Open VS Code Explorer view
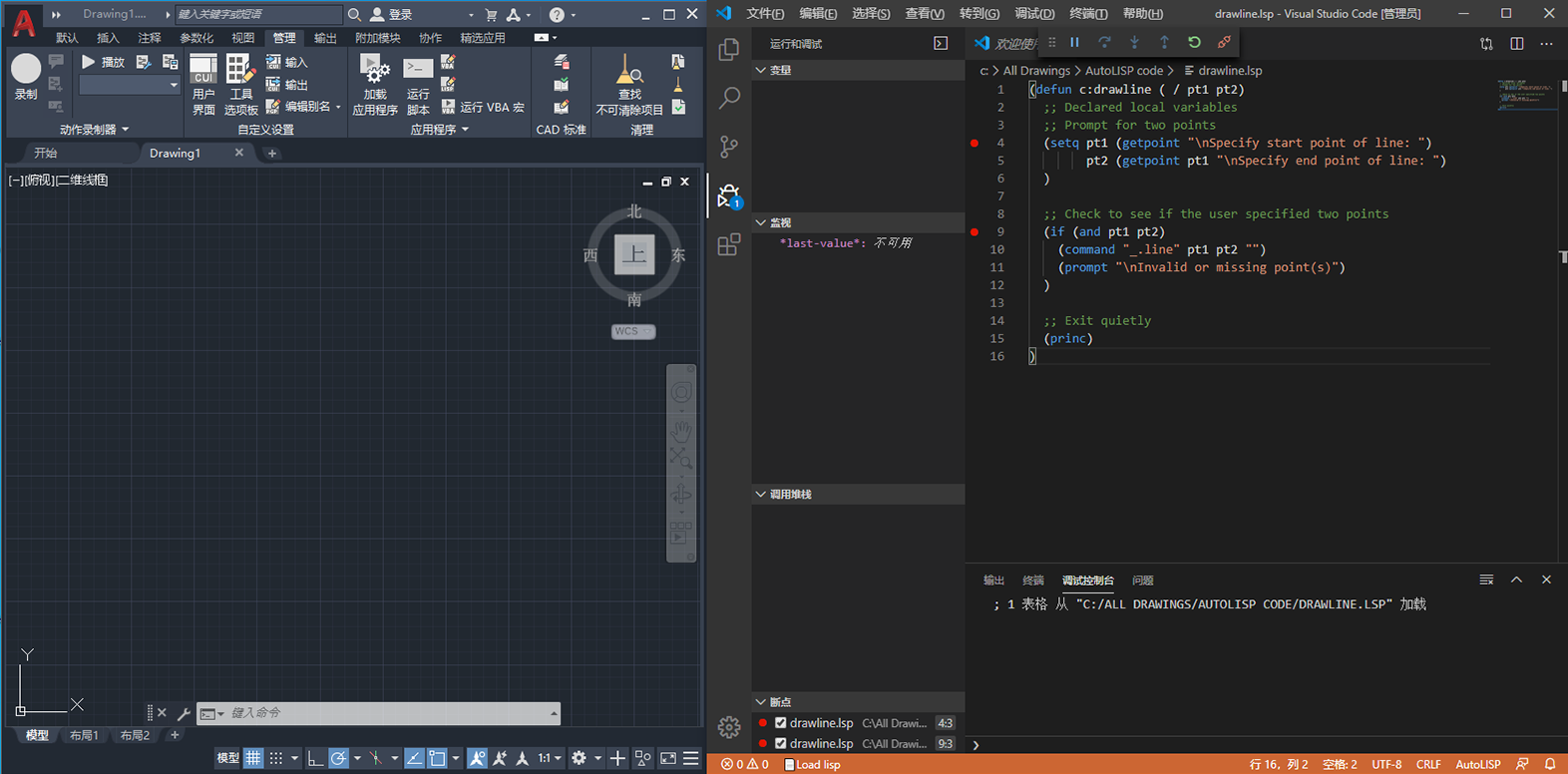The height and width of the screenshot is (774, 1568). coord(729,49)
